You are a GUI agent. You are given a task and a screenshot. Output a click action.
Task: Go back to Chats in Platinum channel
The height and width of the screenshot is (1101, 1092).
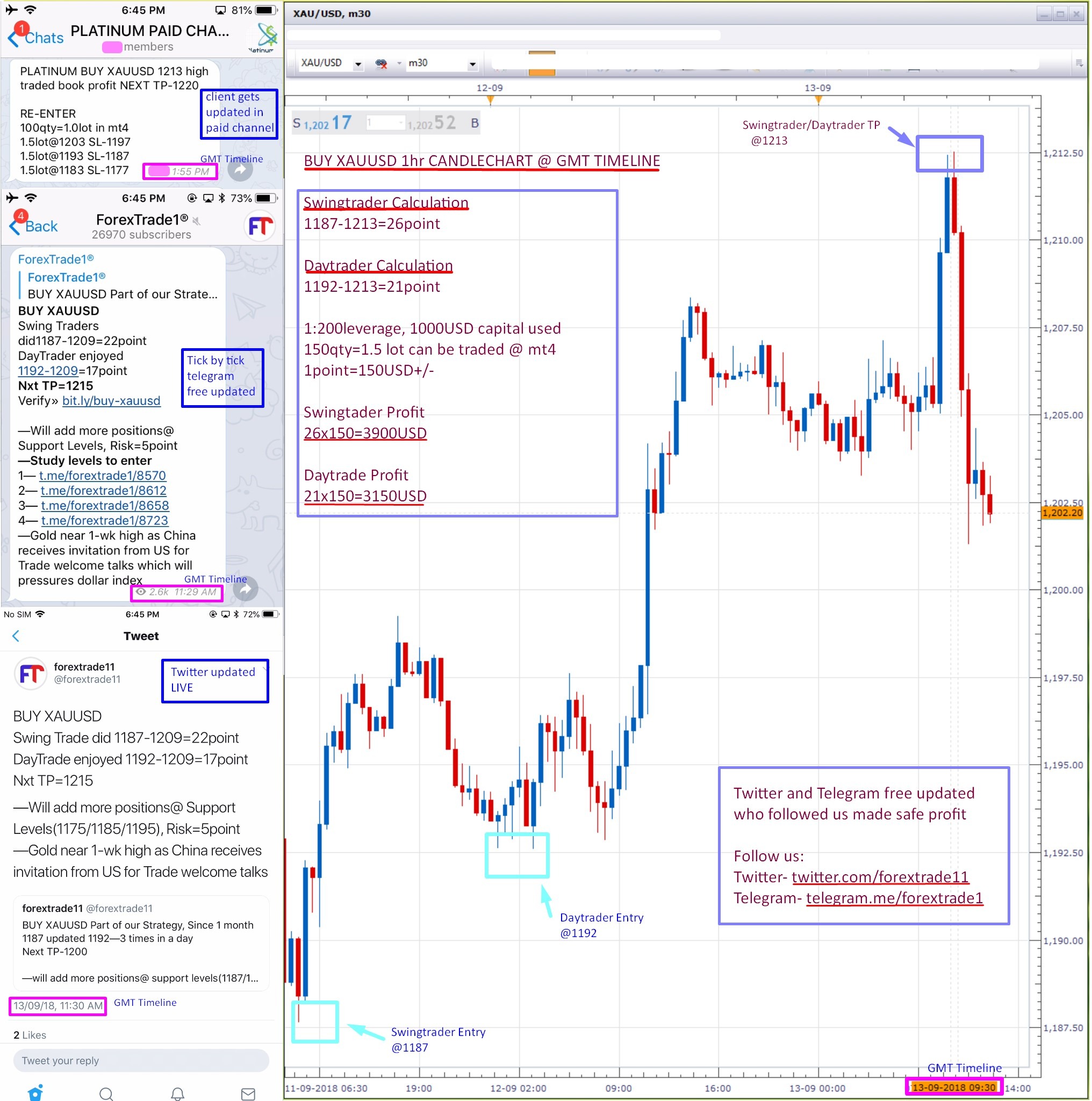click(35, 38)
